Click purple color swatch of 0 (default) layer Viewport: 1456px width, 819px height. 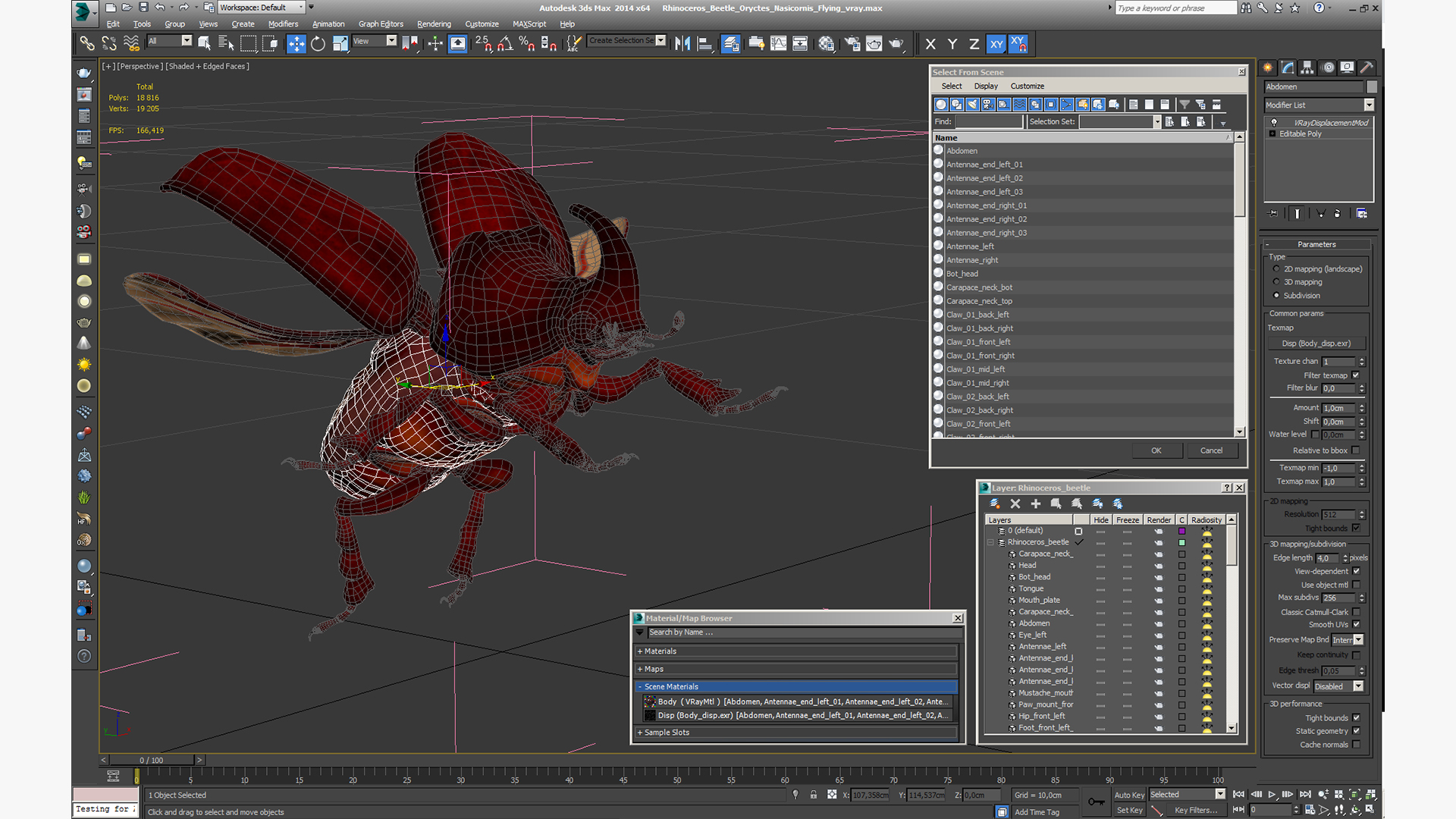[x=1181, y=532]
